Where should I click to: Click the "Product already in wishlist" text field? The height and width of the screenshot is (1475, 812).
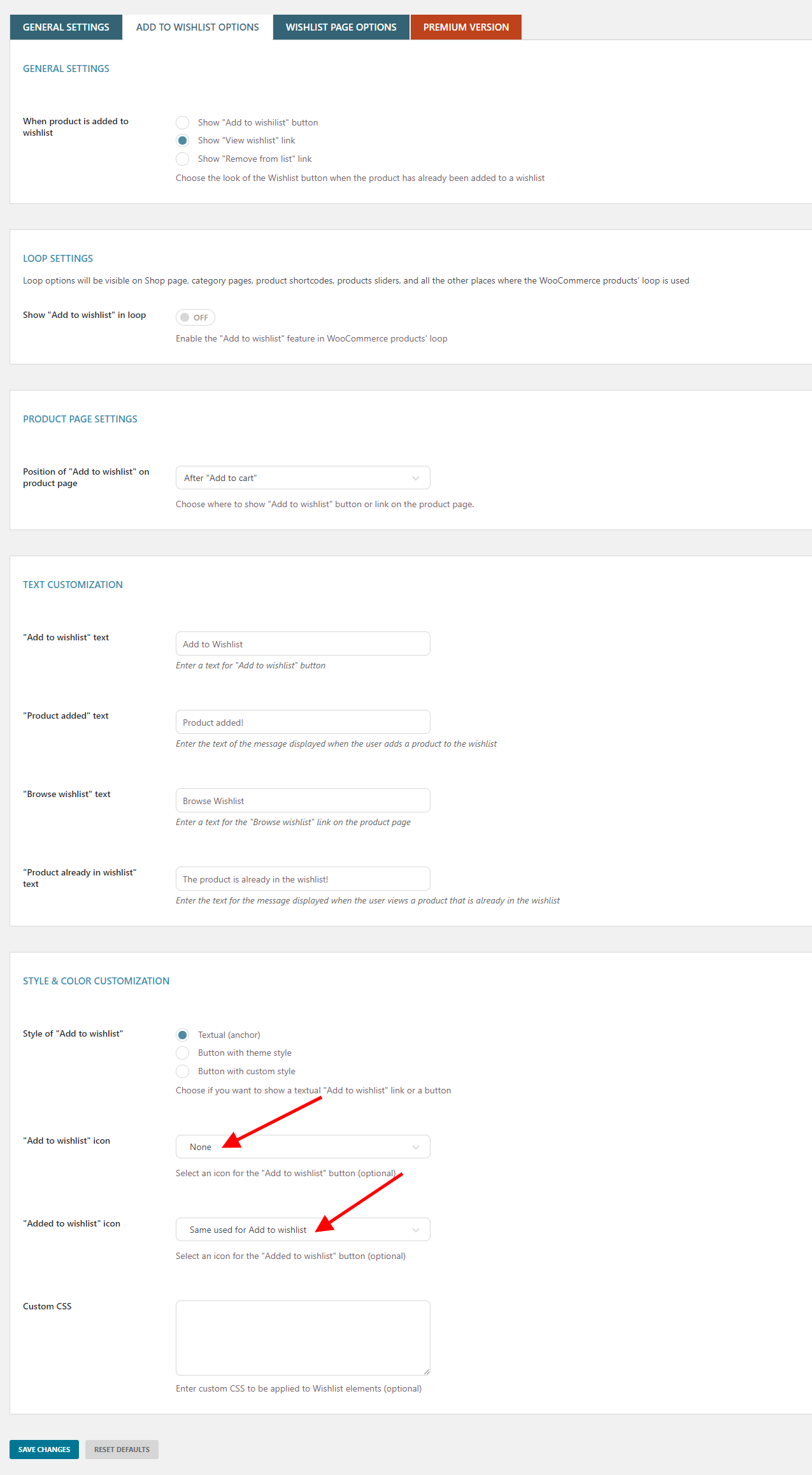pos(303,879)
